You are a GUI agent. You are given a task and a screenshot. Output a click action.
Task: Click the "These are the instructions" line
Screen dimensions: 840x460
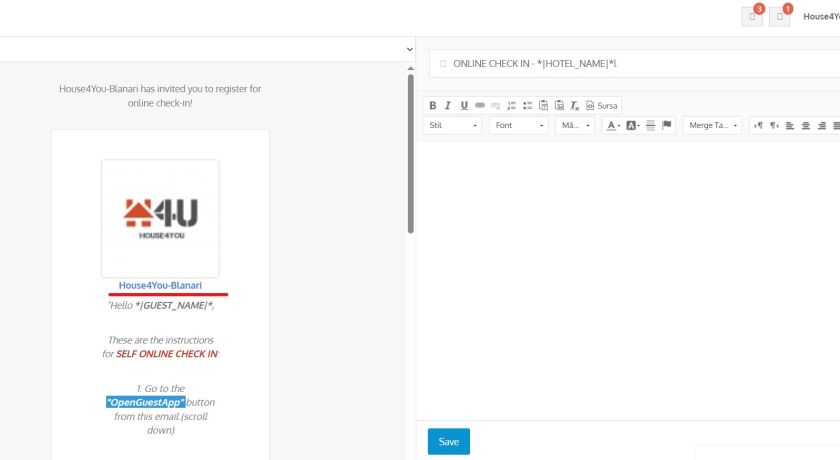(x=161, y=340)
